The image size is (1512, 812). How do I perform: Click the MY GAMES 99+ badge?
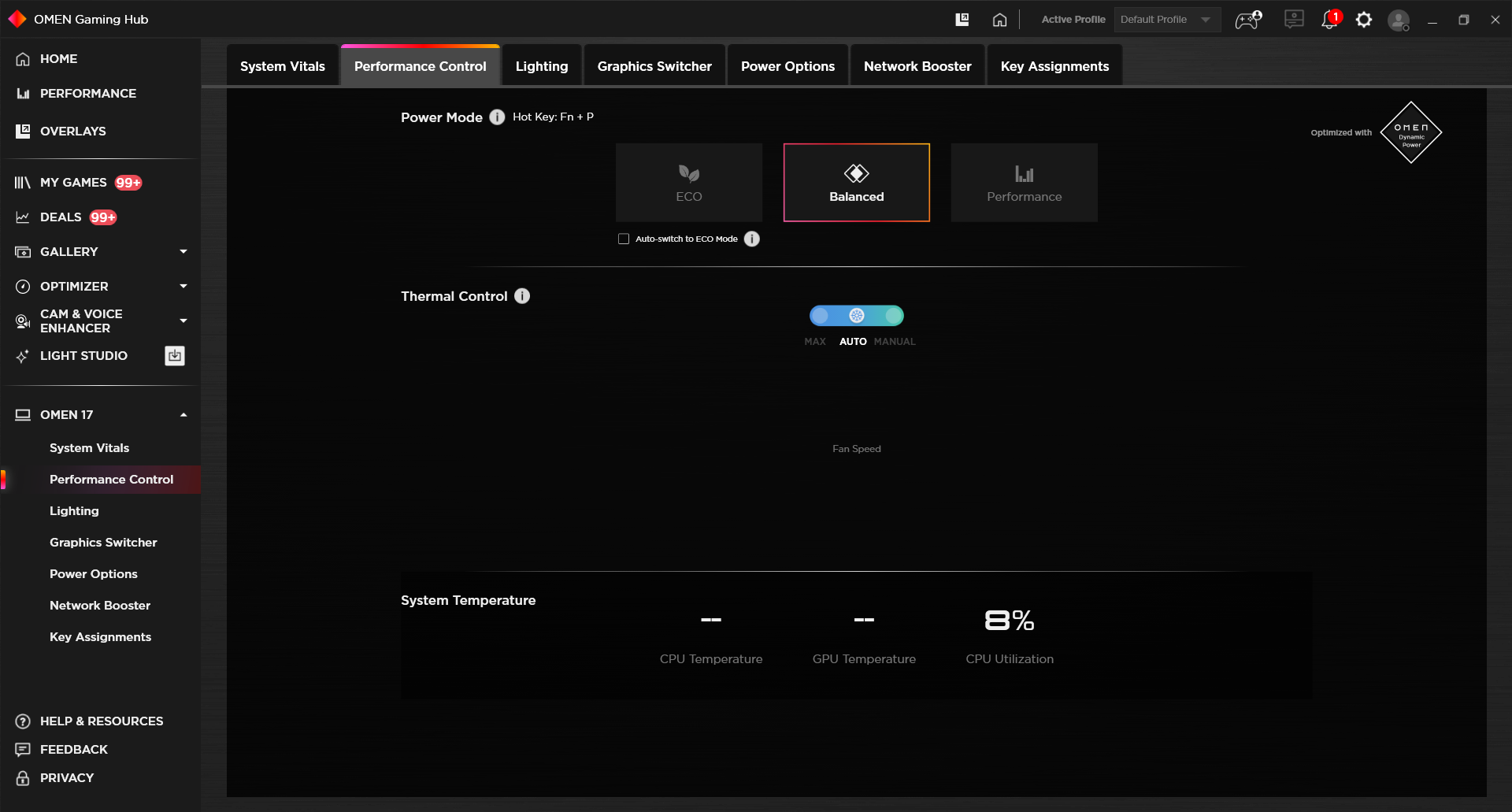coord(128,183)
